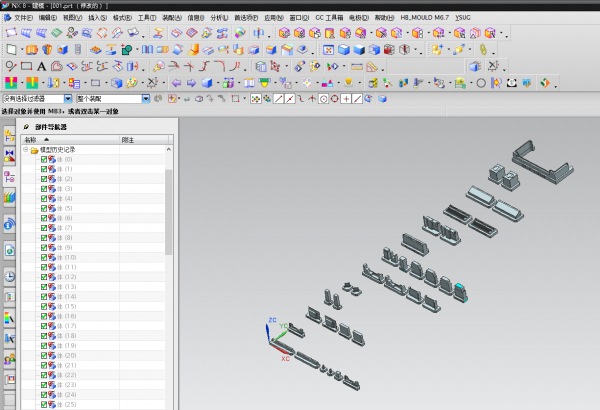
Task: Toggle checkbox of body 体 (20)
Action: (44, 356)
